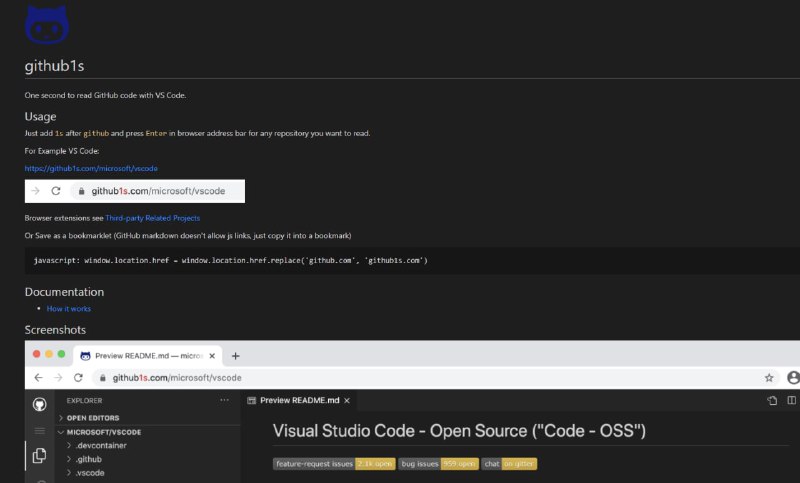Click the yellow macOS minimize dot
This screenshot has height=483, width=800.
(x=49, y=354)
